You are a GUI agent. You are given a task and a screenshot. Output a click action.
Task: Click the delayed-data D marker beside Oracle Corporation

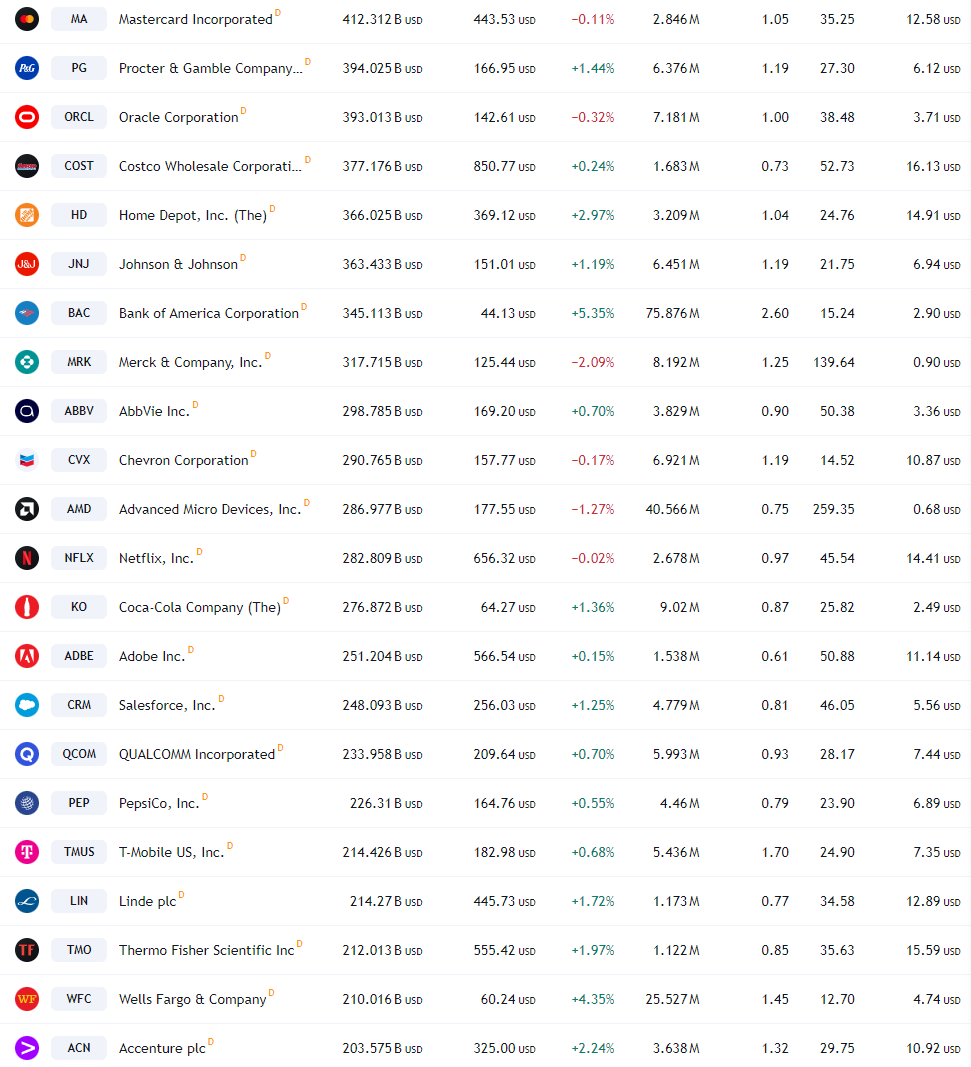tap(244, 111)
